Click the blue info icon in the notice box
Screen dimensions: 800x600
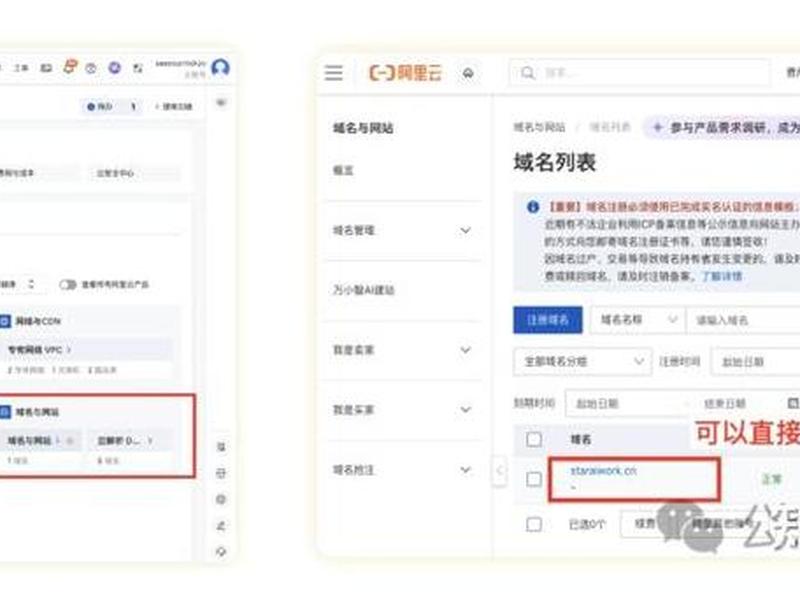[533, 207]
